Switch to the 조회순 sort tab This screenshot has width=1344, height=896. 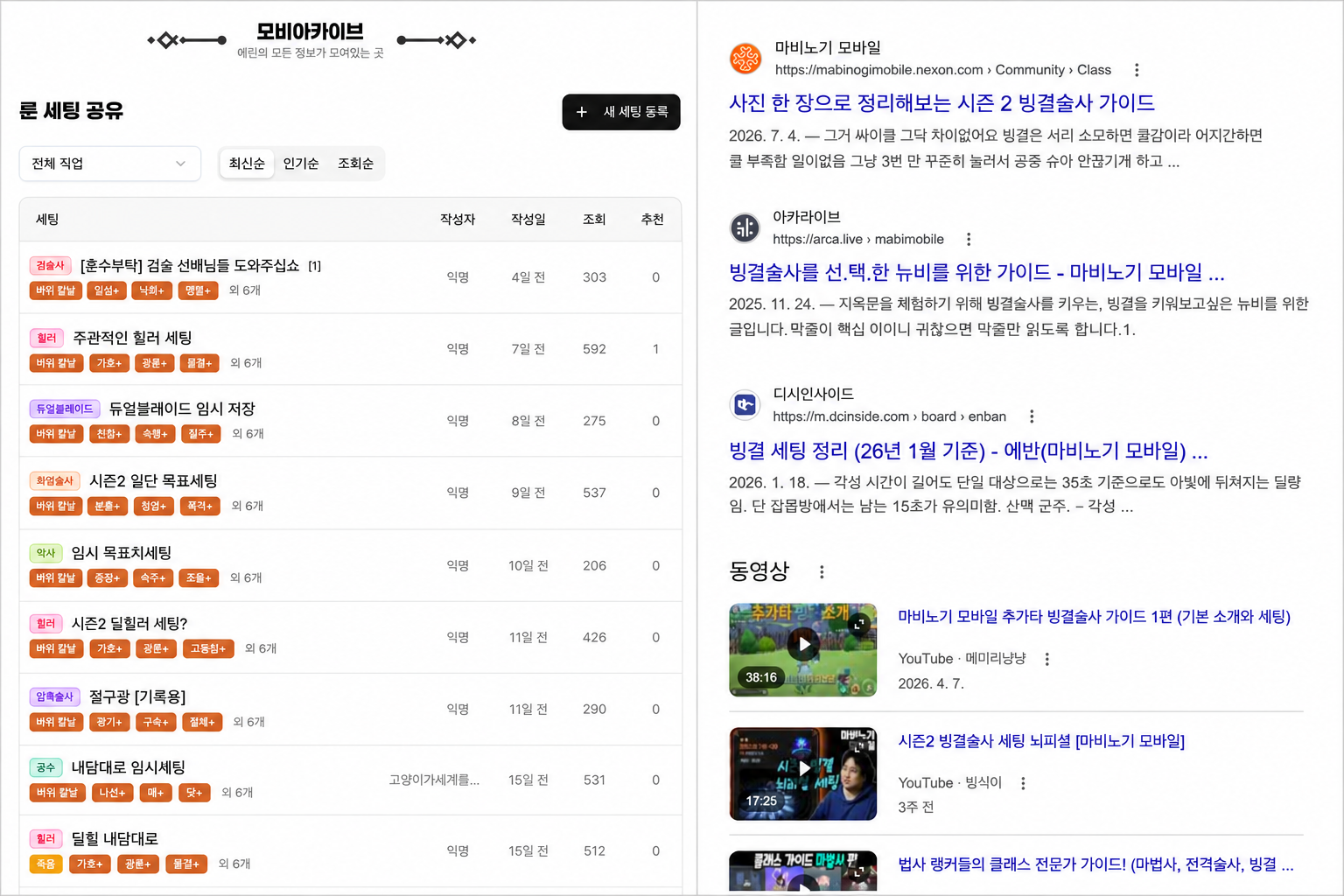coord(355,164)
